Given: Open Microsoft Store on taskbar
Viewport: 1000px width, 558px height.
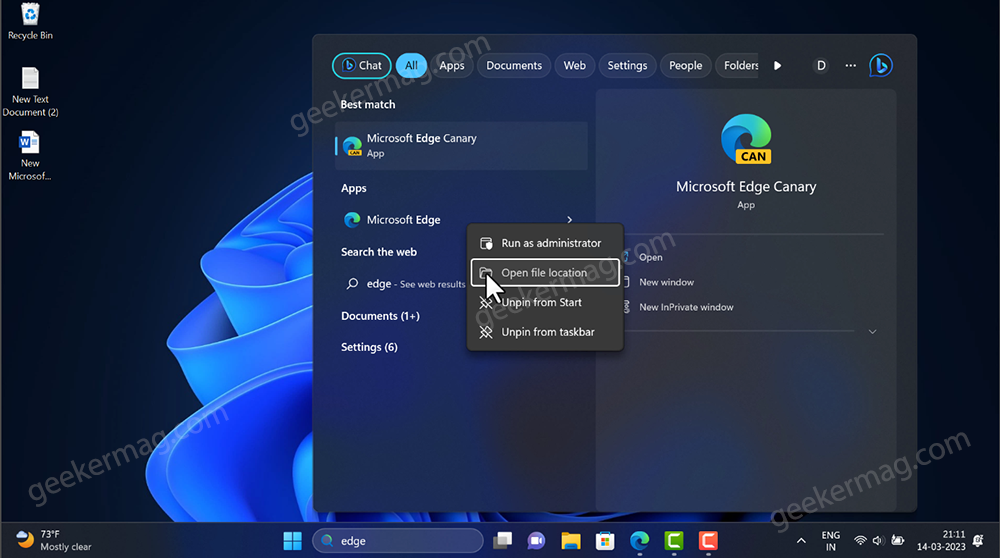Looking at the screenshot, I should 605,541.
